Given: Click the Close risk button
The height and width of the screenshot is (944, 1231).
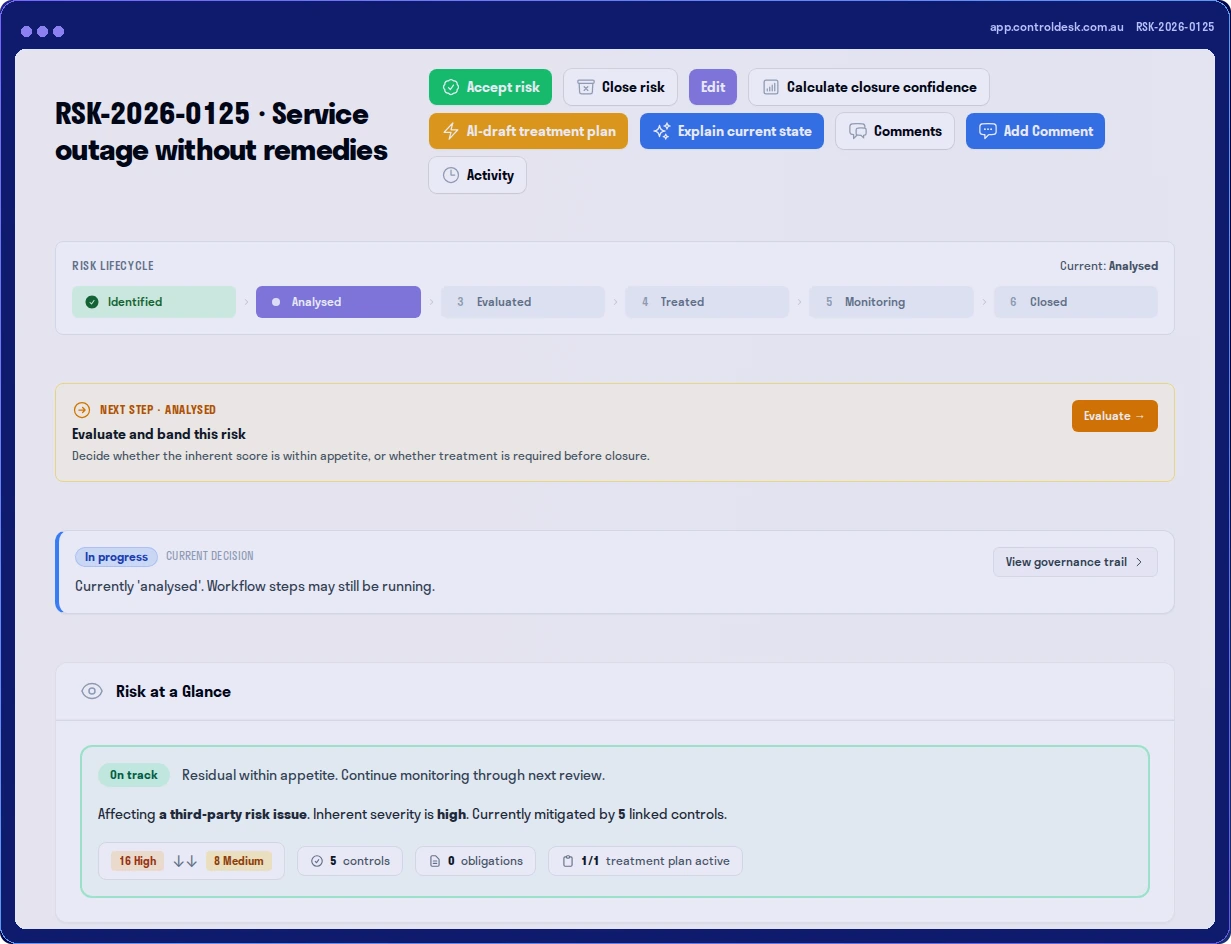Looking at the screenshot, I should pos(620,87).
